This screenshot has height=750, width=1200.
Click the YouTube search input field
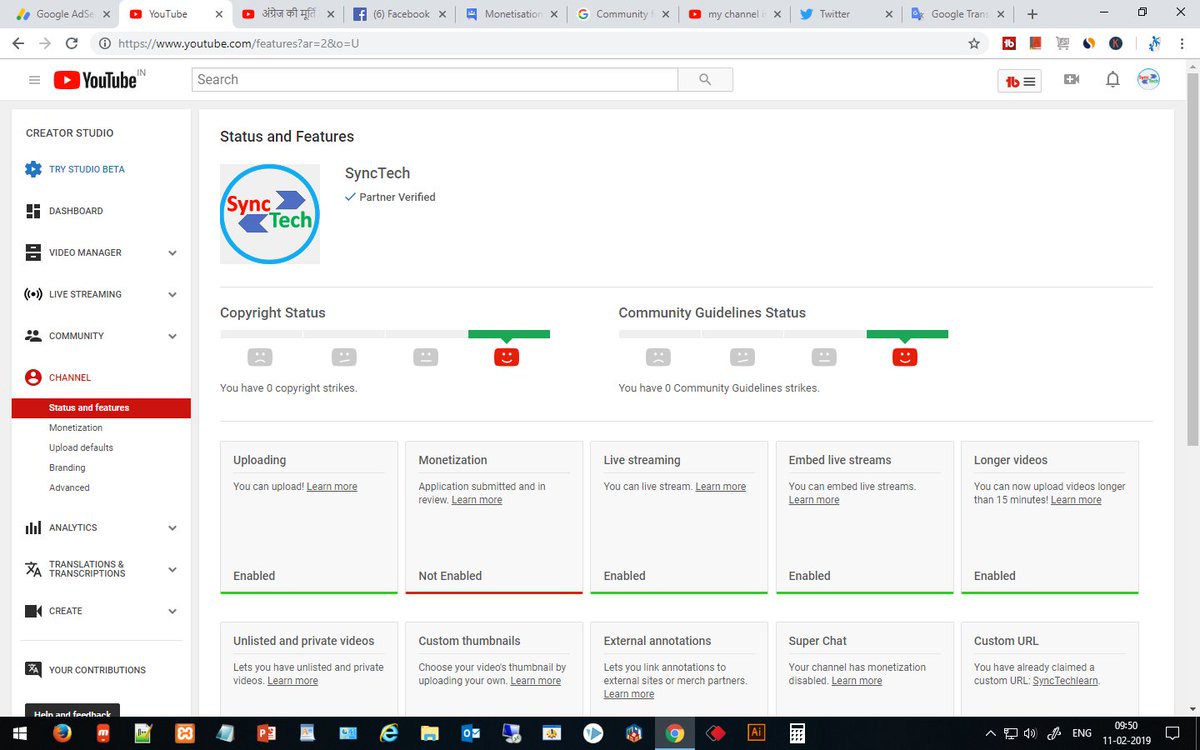435,80
